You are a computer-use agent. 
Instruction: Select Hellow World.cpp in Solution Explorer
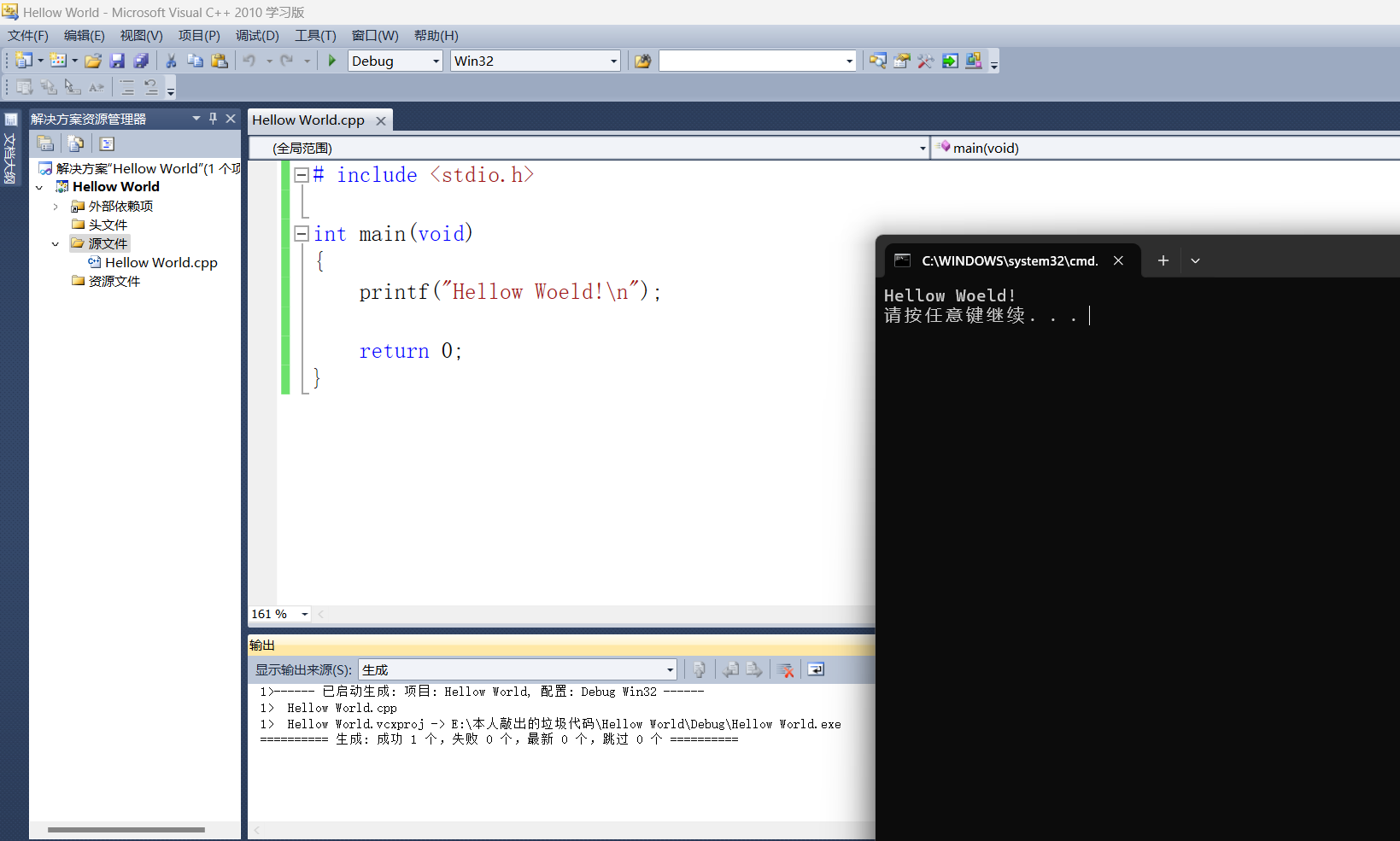[161, 262]
